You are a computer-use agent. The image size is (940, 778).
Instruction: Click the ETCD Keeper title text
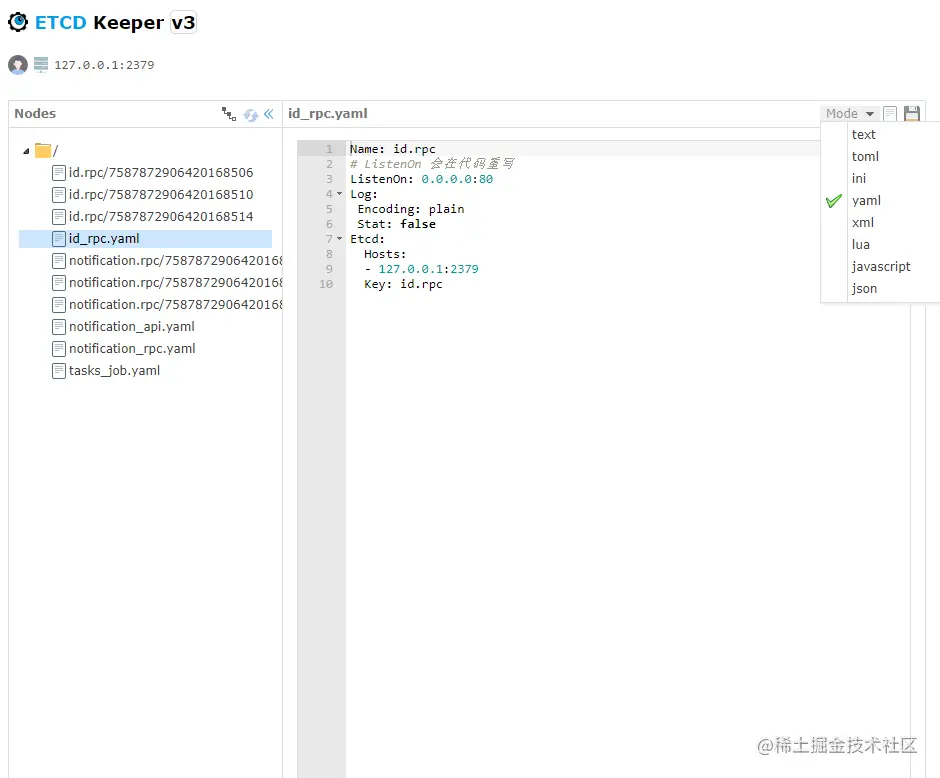coord(99,23)
